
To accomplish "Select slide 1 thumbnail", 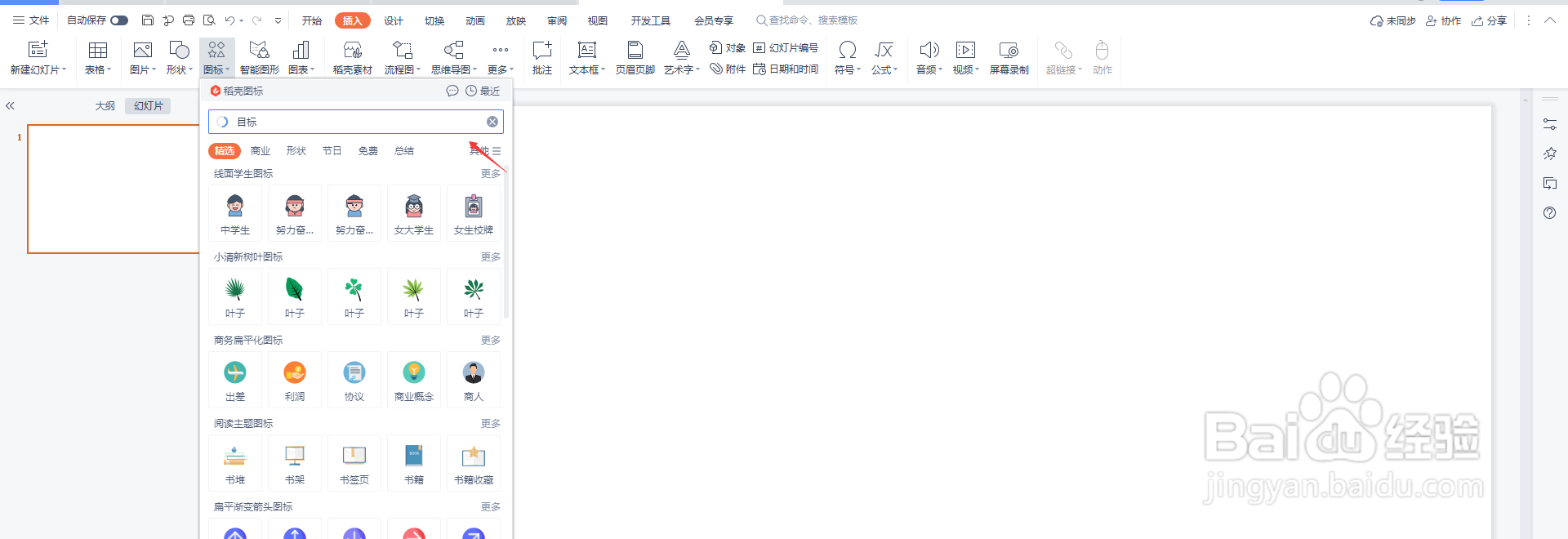I will 114,189.
